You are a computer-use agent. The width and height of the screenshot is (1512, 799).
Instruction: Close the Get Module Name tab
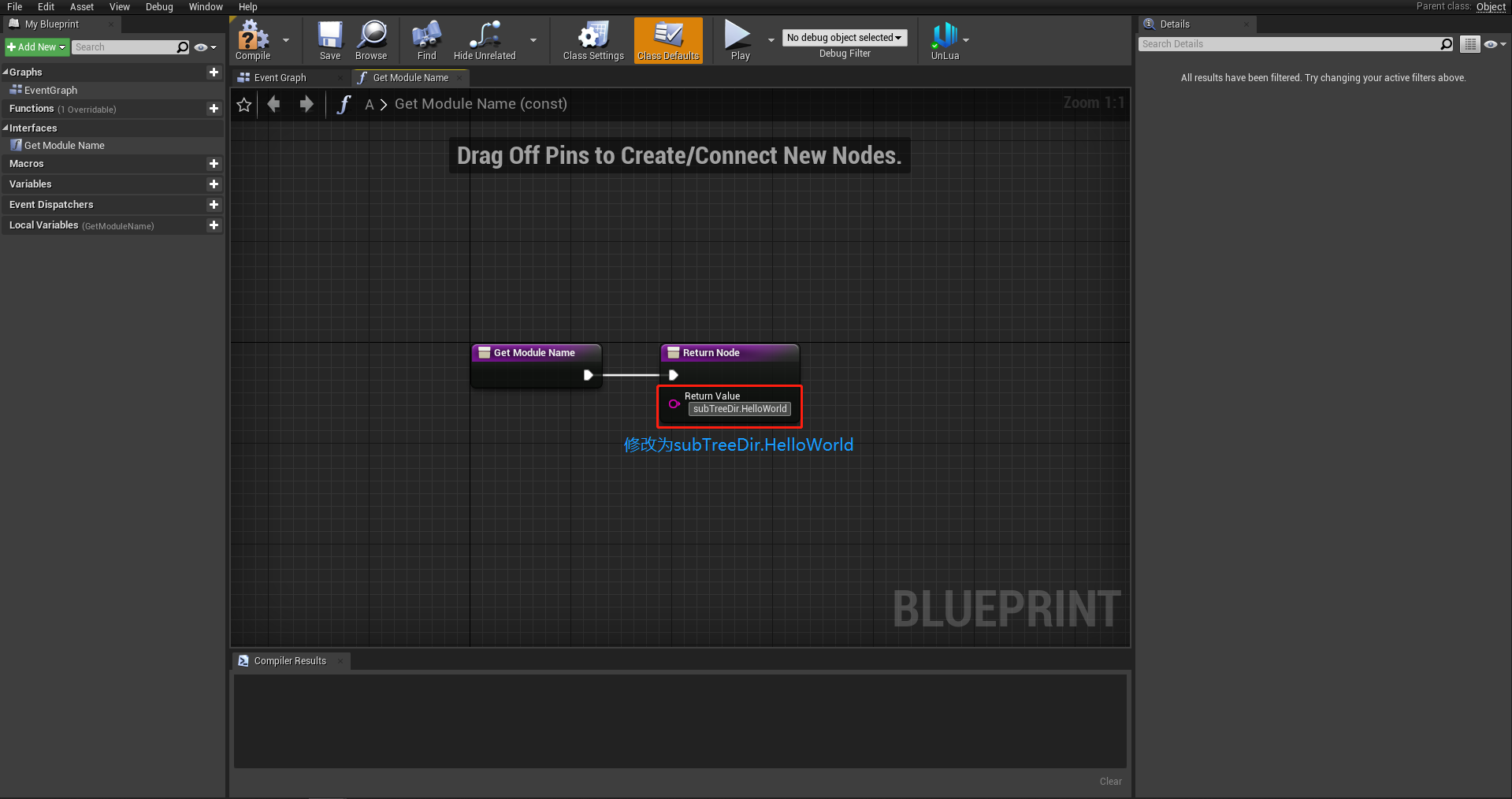[x=459, y=78]
